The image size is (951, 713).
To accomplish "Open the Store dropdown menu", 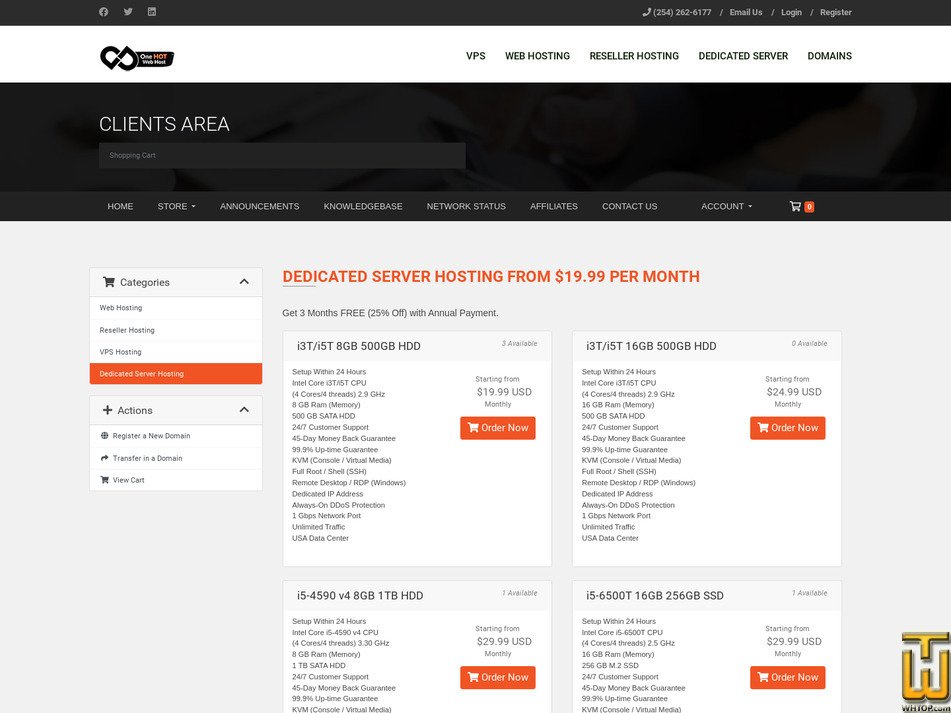I will pyautogui.click(x=176, y=206).
